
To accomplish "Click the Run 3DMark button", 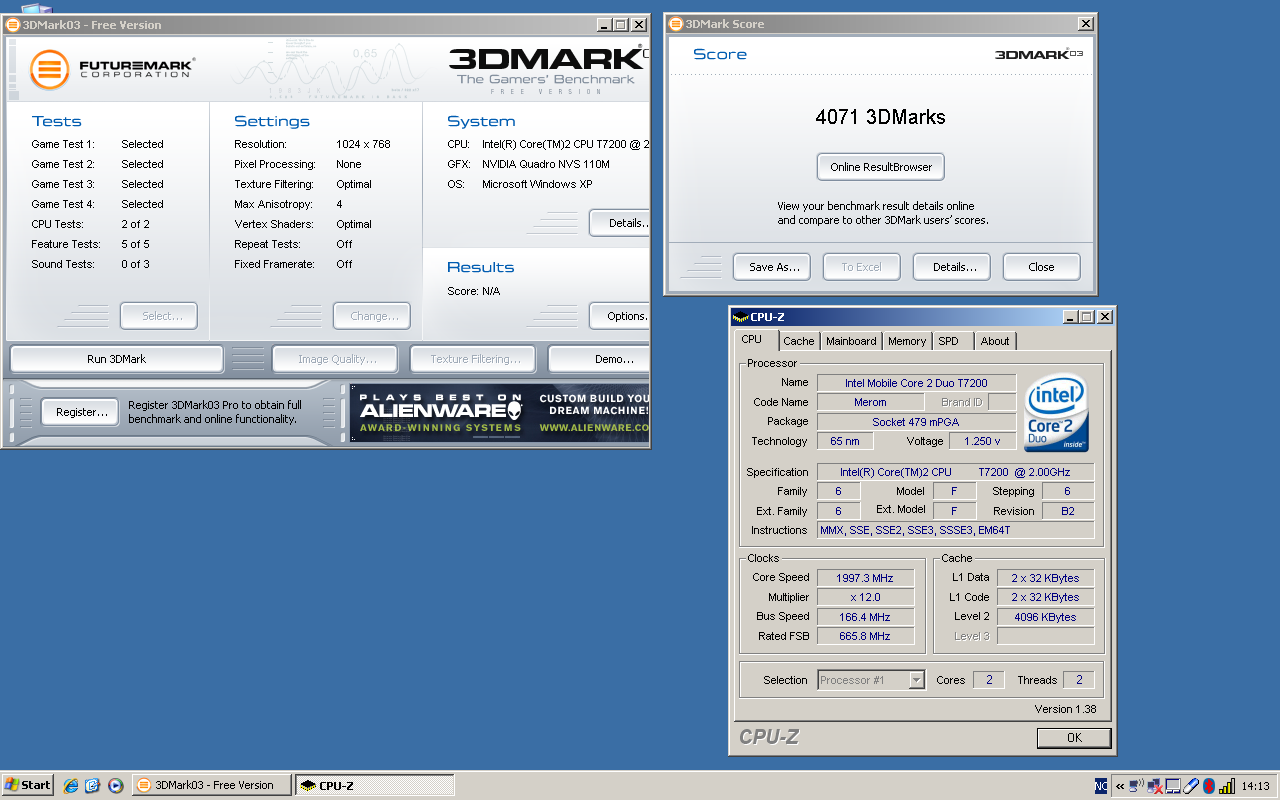I will pyautogui.click(x=116, y=359).
